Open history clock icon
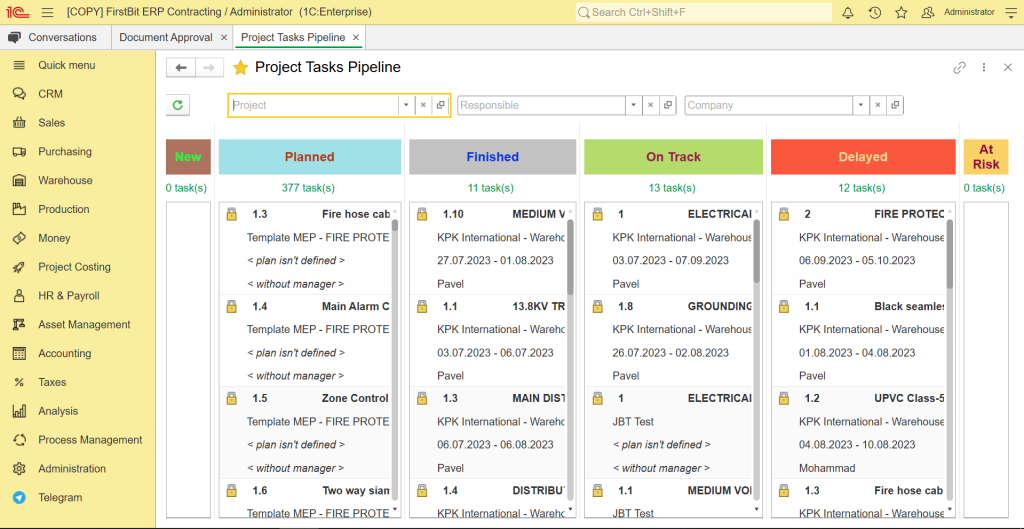The width and height of the screenshot is (1024, 529). pos(874,12)
